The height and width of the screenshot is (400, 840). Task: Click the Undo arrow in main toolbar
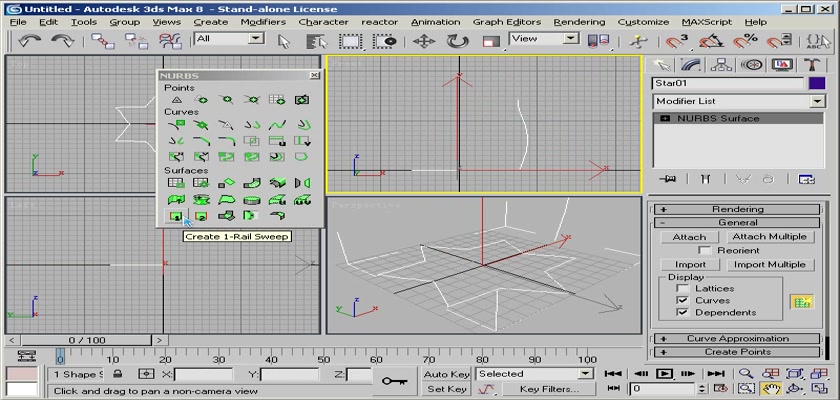point(28,41)
